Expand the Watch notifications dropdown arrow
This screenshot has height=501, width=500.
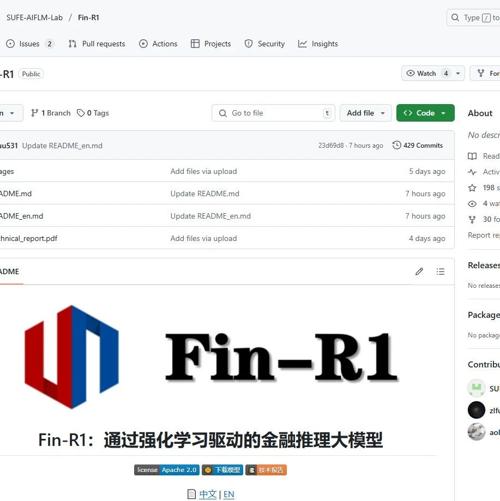click(x=458, y=73)
